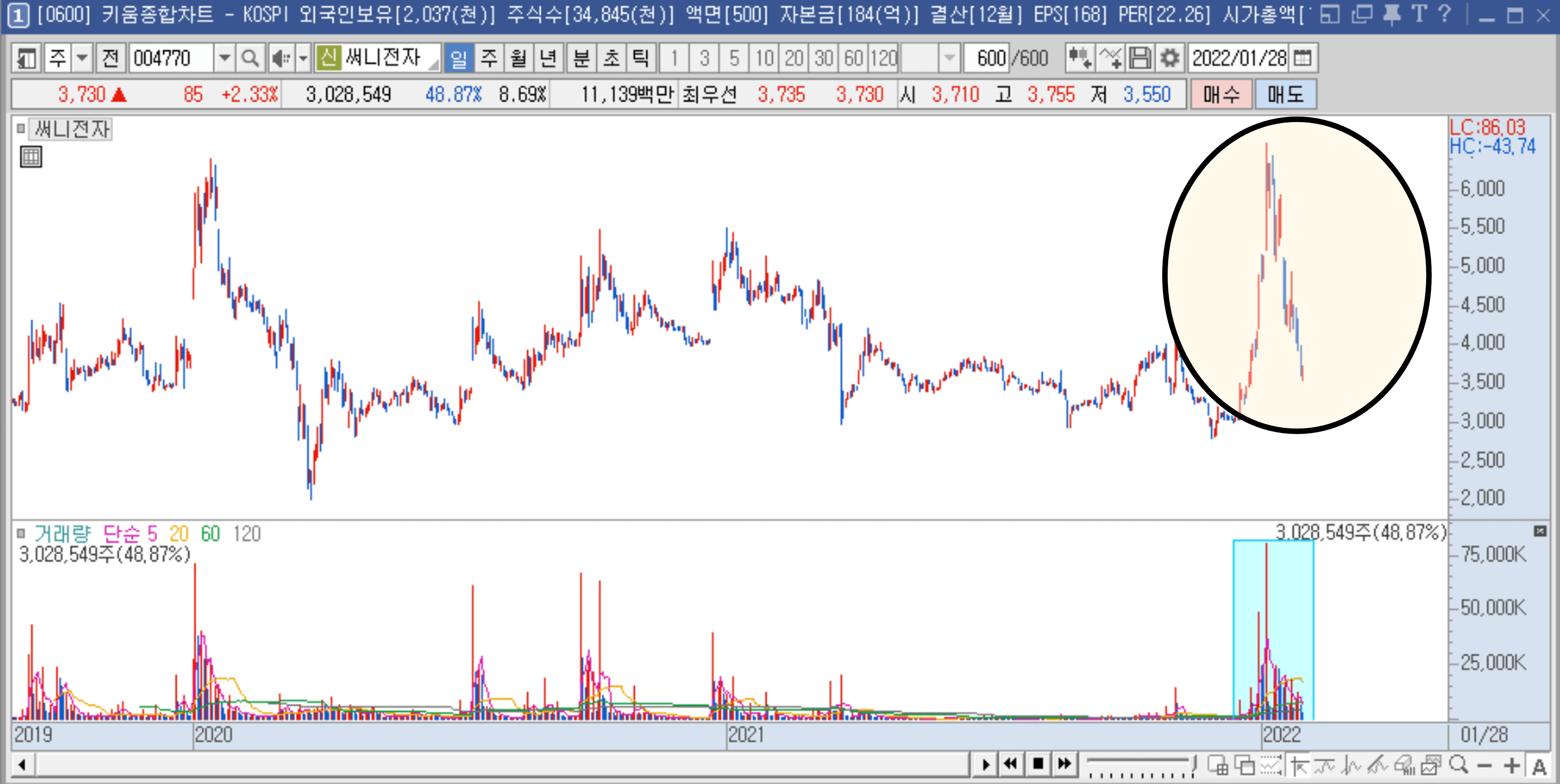Click the add candlestick chart icon
The image size is (1560, 784).
(x=1080, y=59)
